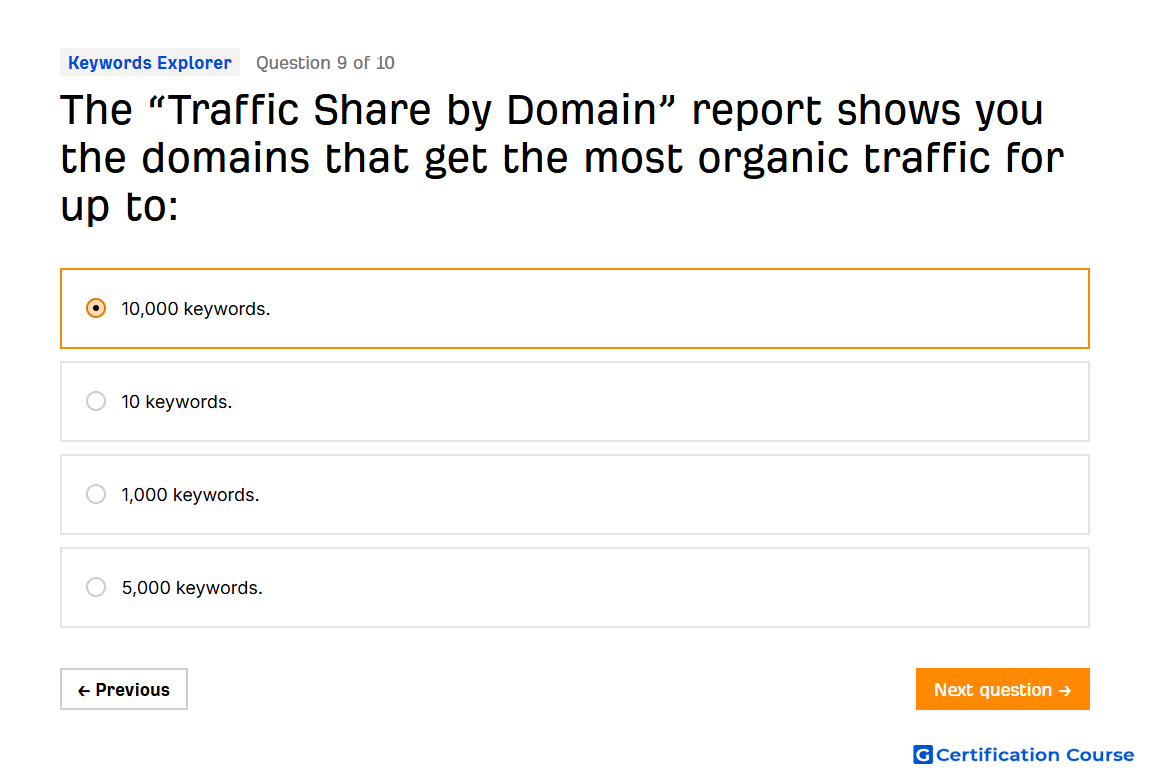This screenshot has width=1150, height=774.
Task: Click the "10,000 keywords." answer label text
Action: click(x=196, y=309)
